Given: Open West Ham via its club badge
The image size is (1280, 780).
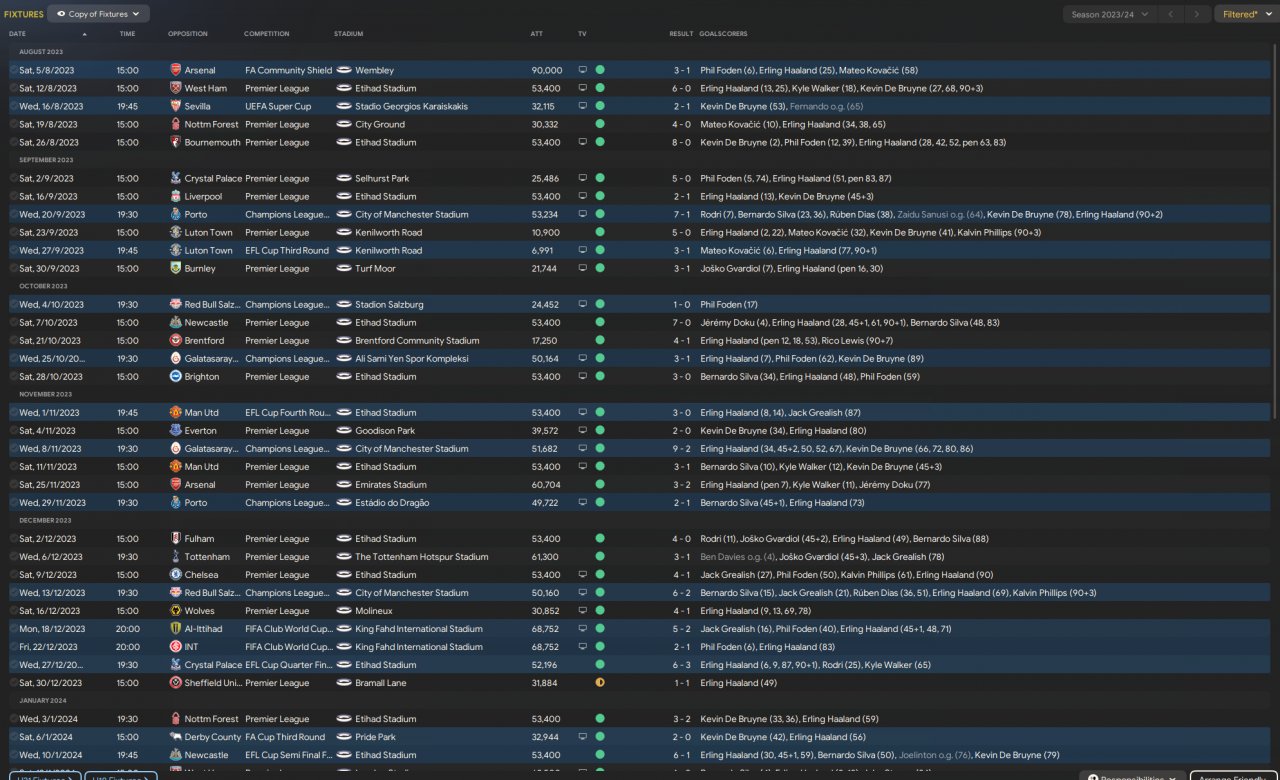Looking at the screenshot, I should click(x=176, y=89).
